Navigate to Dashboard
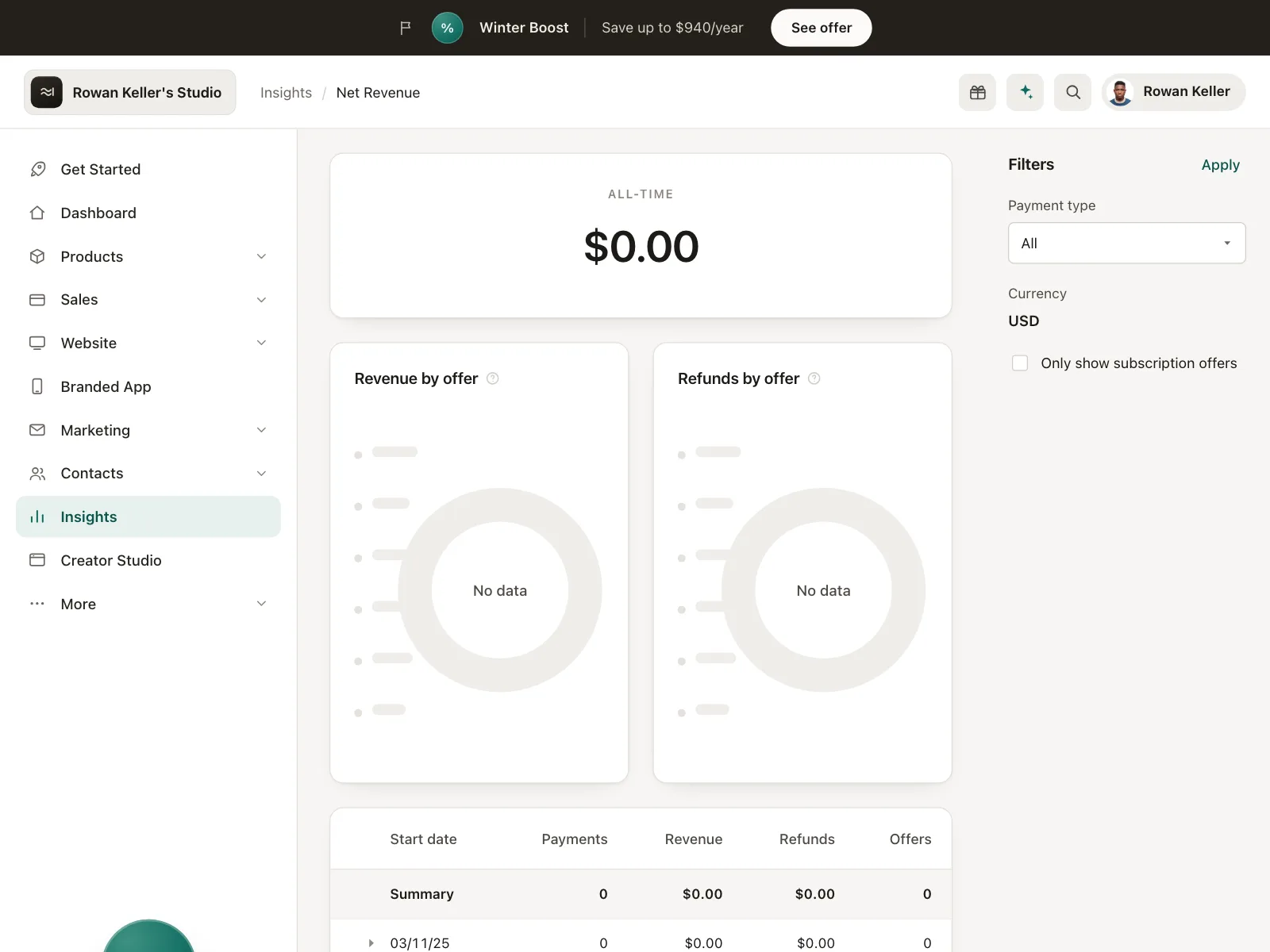 [x=148, y=213]
